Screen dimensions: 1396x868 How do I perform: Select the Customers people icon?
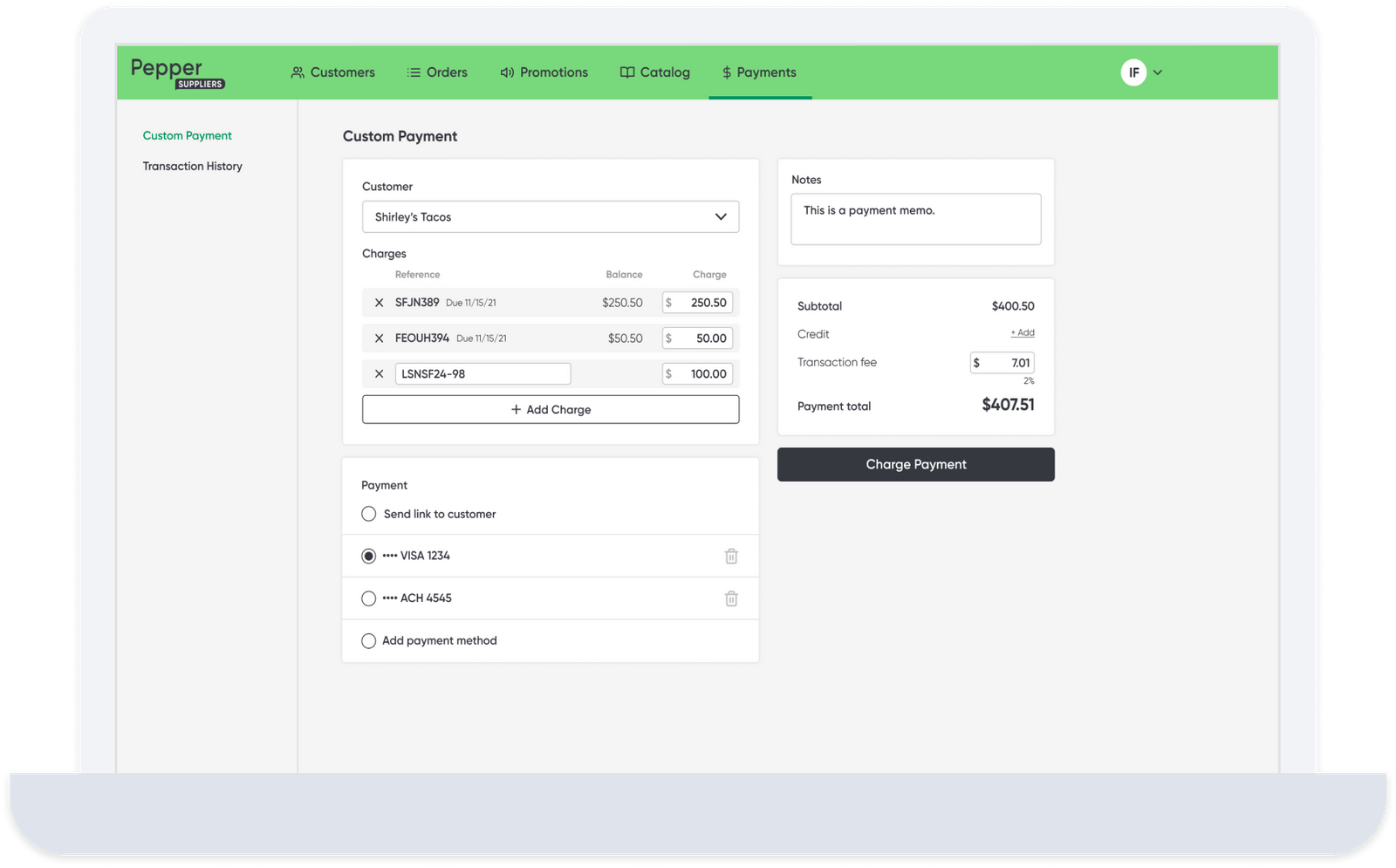coord(298,72)
